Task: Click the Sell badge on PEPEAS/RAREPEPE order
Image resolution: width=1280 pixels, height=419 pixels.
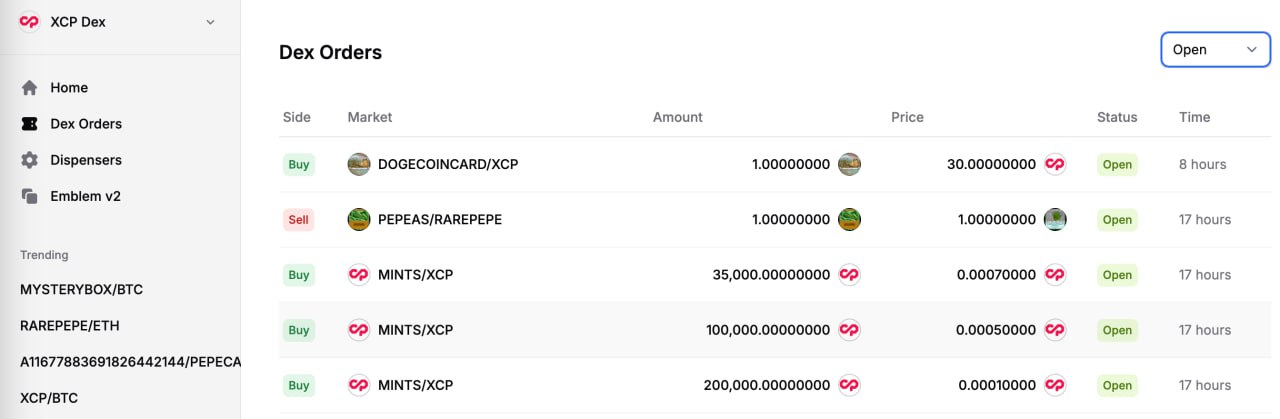Action: [298, 219]
